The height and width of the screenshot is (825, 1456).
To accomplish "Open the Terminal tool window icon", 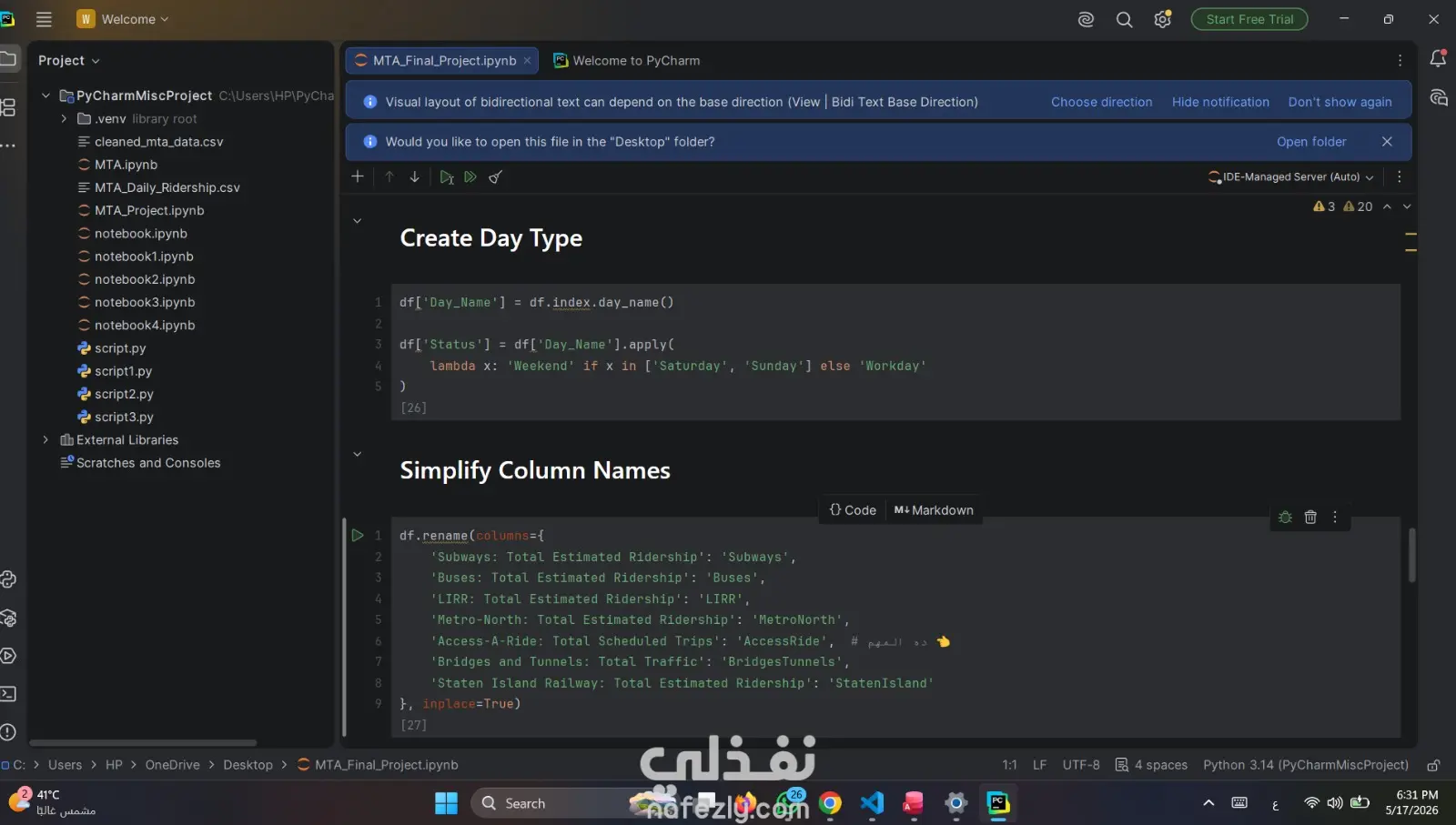I will (x=8, y=694).
